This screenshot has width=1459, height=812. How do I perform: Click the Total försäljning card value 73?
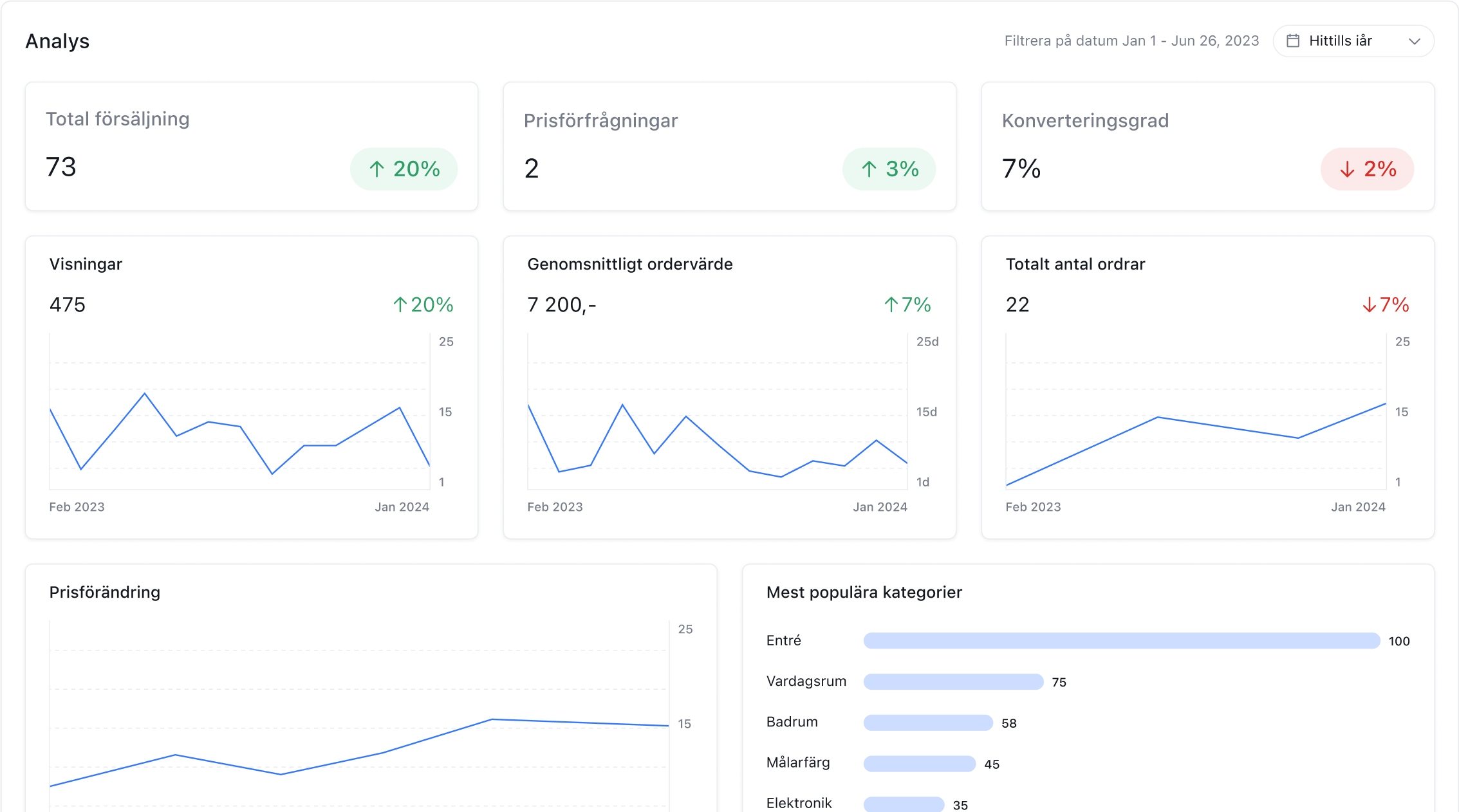61,167
